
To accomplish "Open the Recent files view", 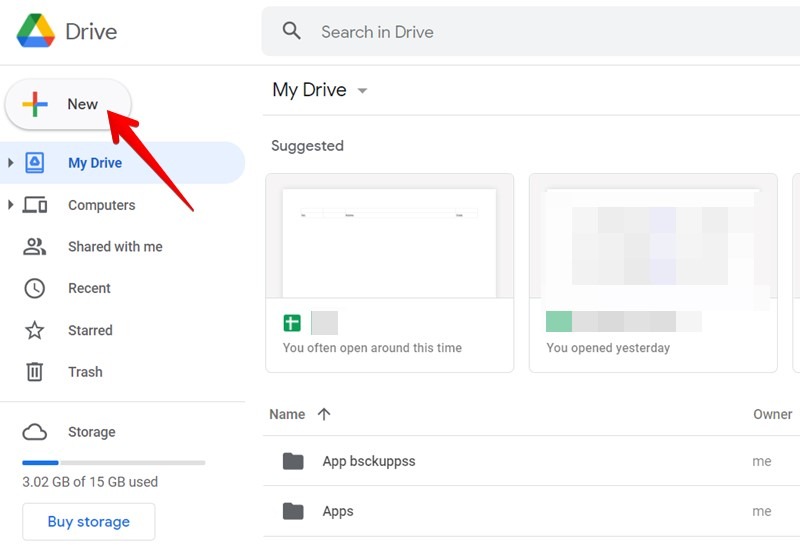I will click(89, 288).
